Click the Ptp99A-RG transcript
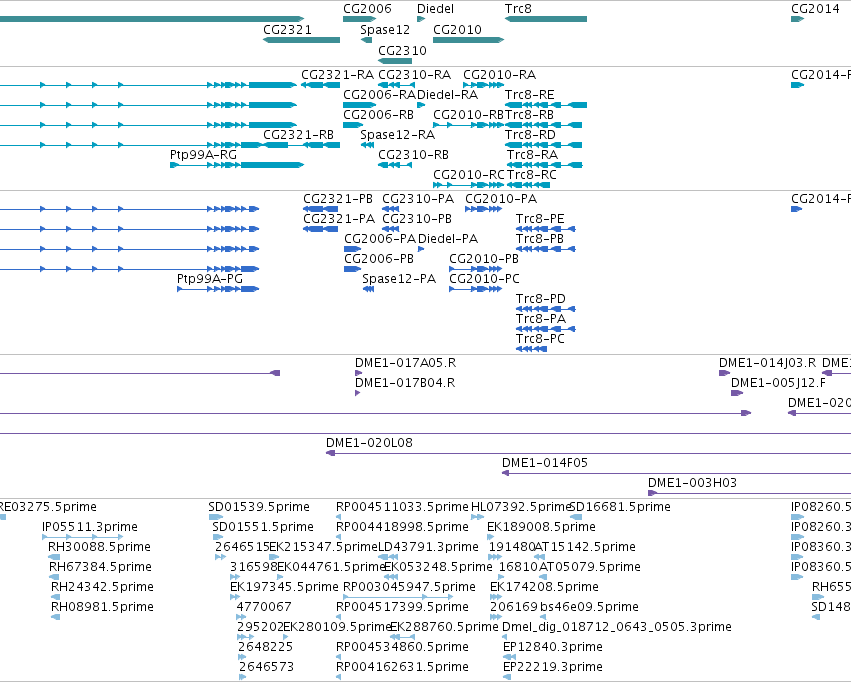The image size is (851, 682). (x=237, y=165)
